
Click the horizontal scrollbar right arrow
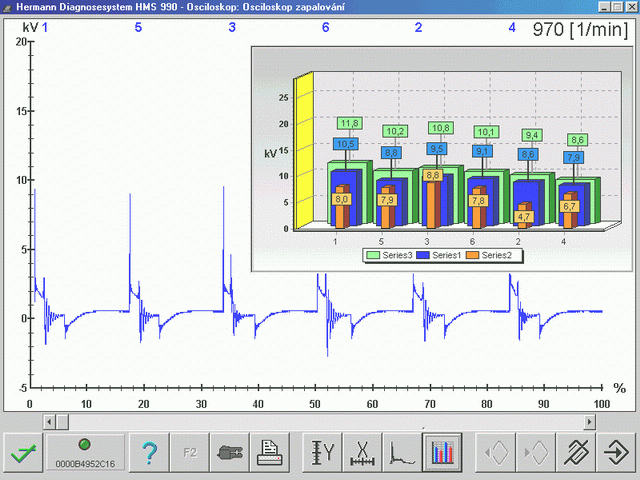[x=589, y=422]
